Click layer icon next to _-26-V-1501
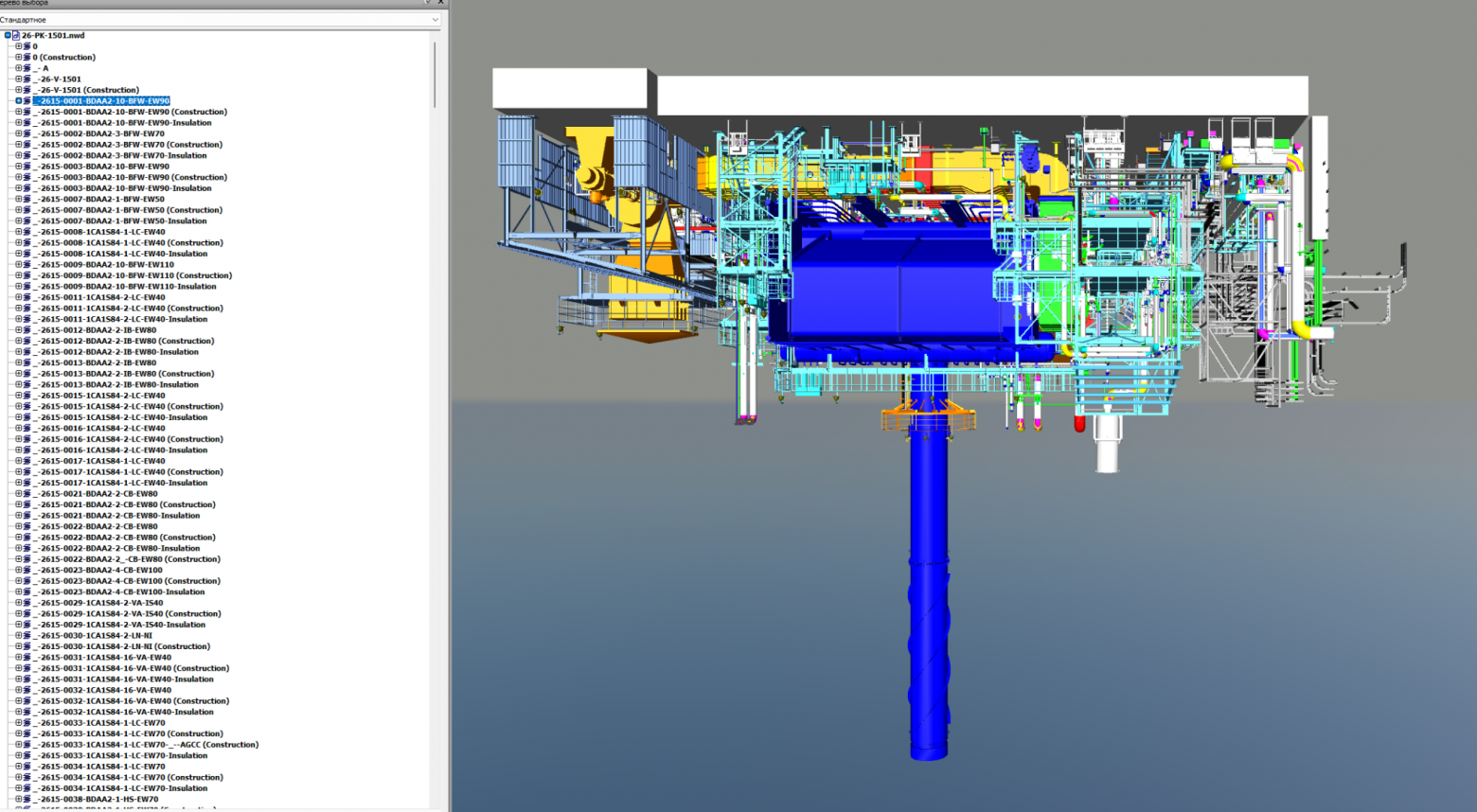1477x812 pixels. coord(27,79)
